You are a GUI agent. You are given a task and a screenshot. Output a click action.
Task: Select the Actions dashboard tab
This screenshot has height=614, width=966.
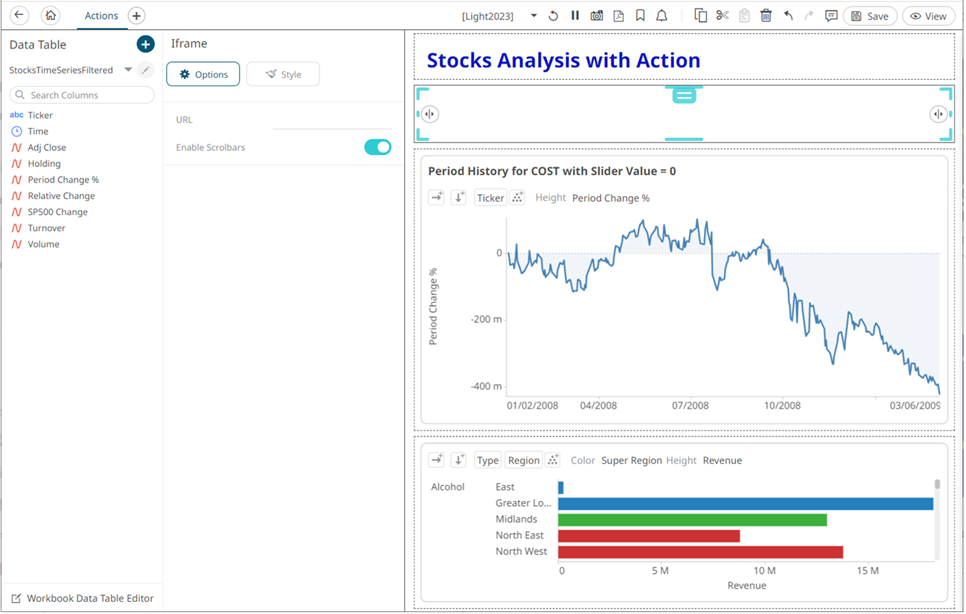101,16
